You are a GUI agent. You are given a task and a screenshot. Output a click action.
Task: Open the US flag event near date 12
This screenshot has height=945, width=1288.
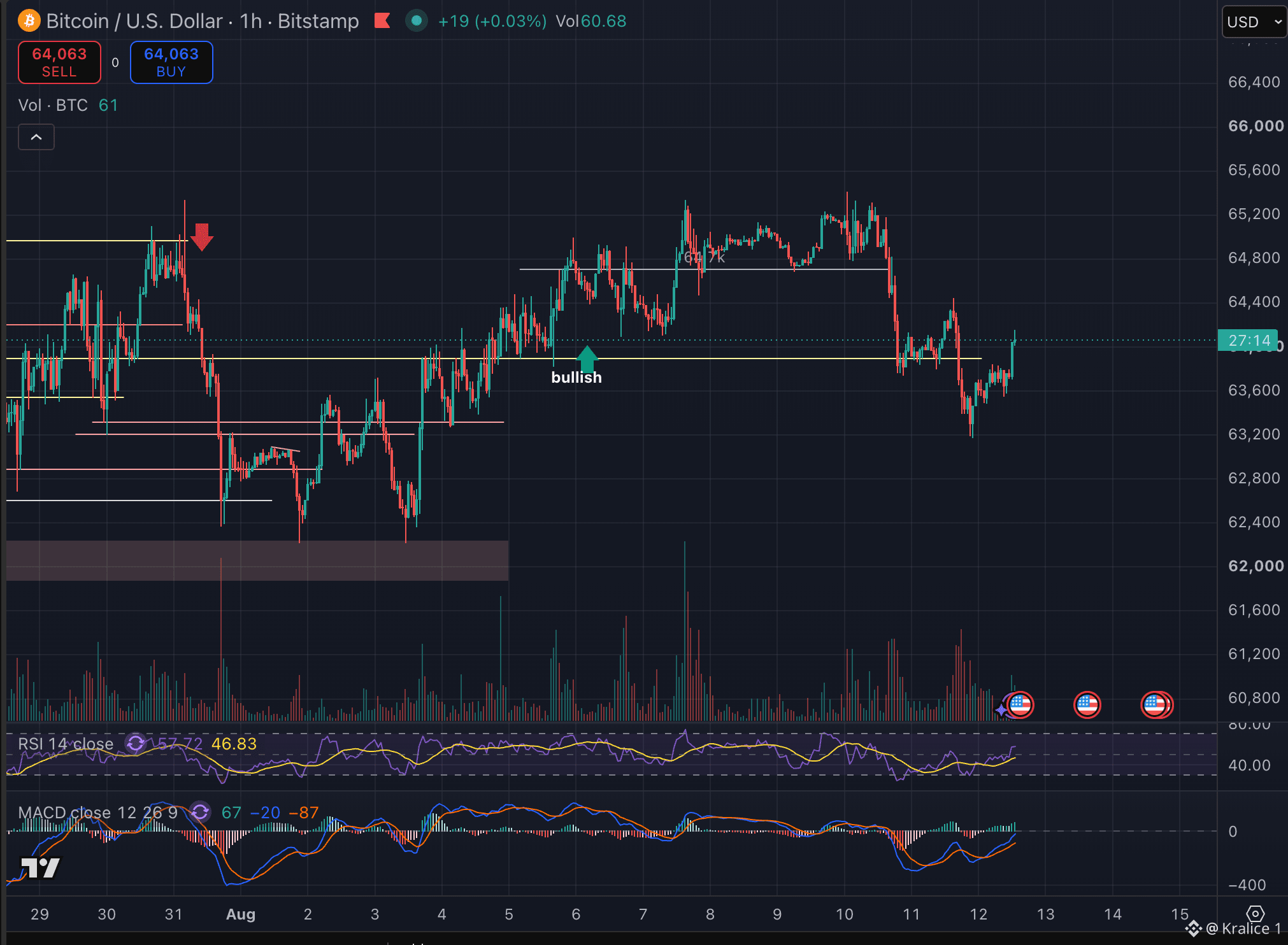coord(1020,705)
